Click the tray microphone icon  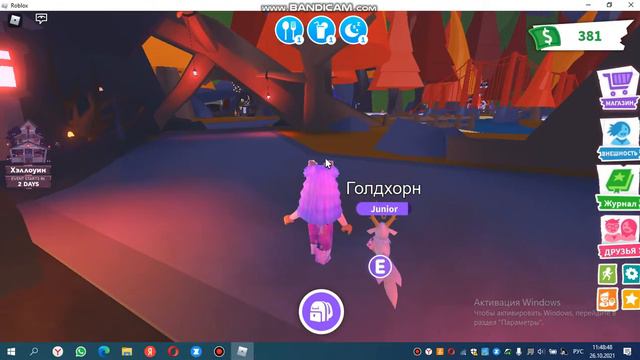(x=519, y=351)
